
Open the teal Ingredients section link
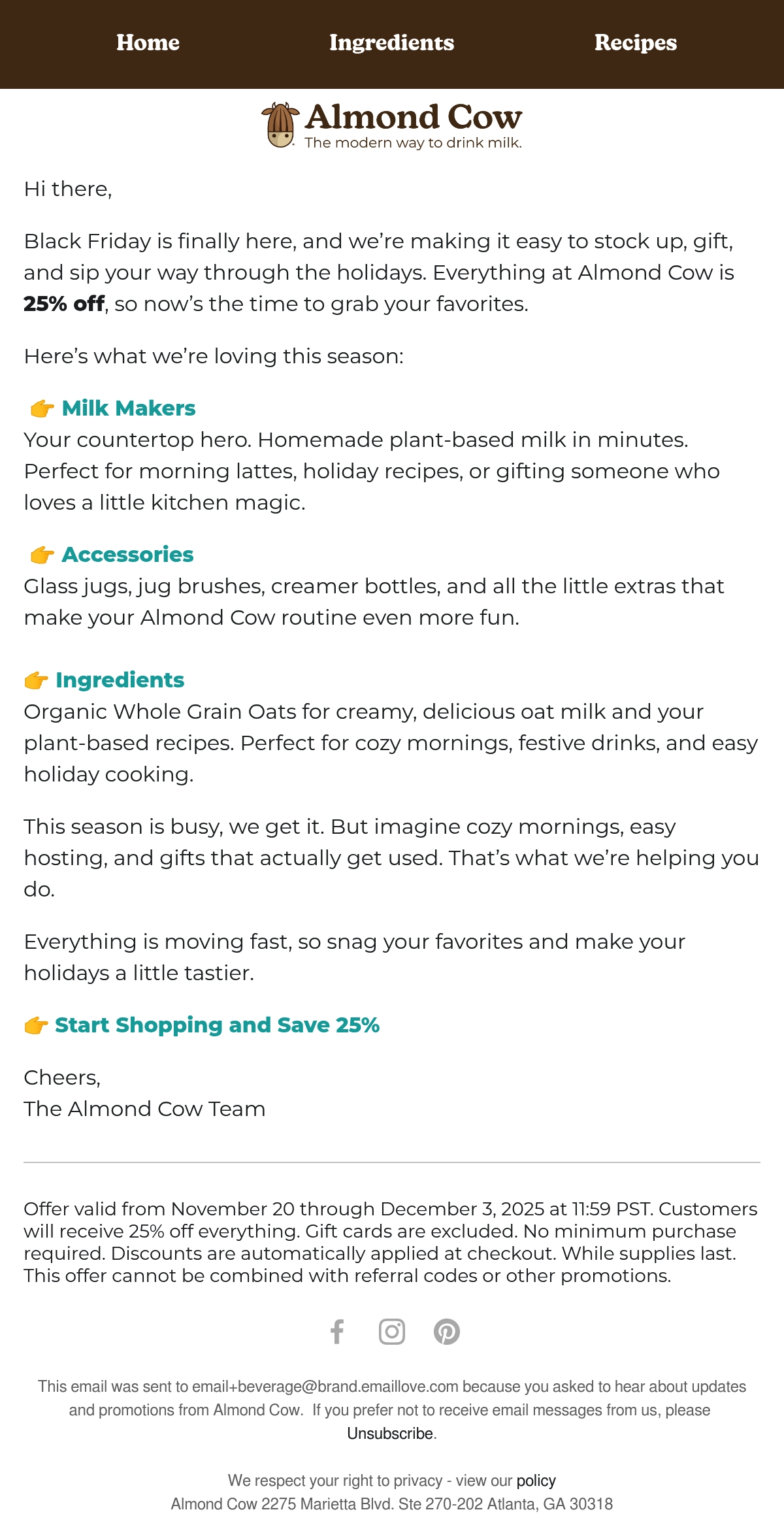tap(120, 680)
